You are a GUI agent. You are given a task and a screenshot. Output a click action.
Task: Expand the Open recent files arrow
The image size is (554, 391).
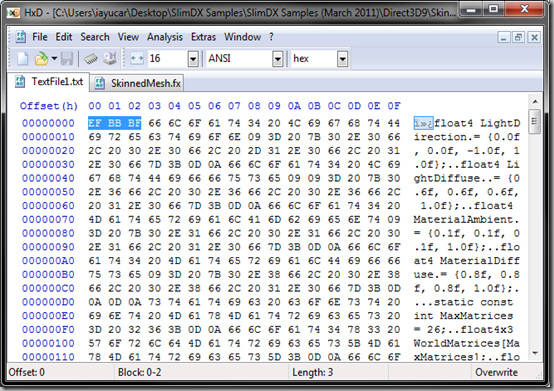pos(54,58)
